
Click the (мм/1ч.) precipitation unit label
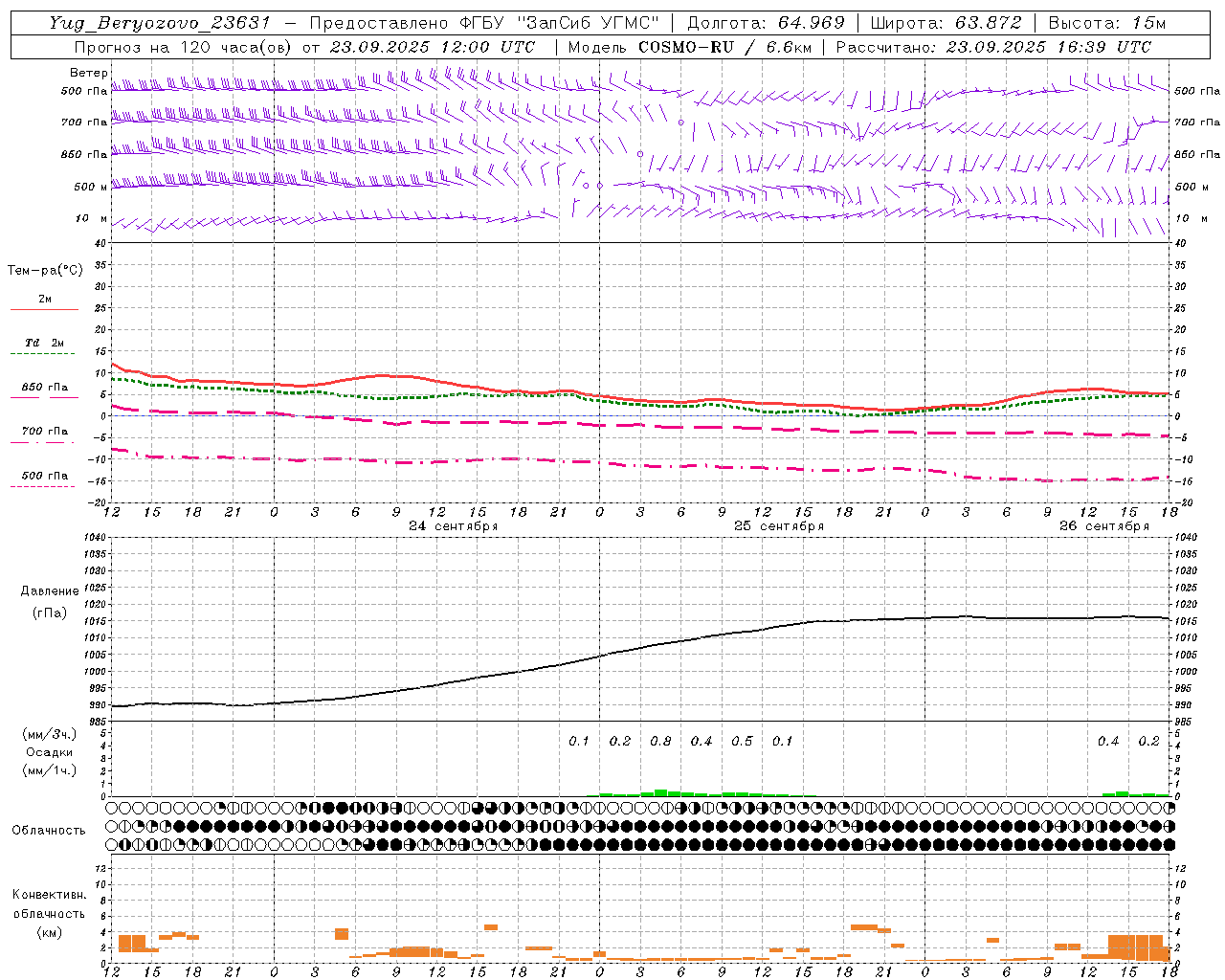[x=50, y=770]
